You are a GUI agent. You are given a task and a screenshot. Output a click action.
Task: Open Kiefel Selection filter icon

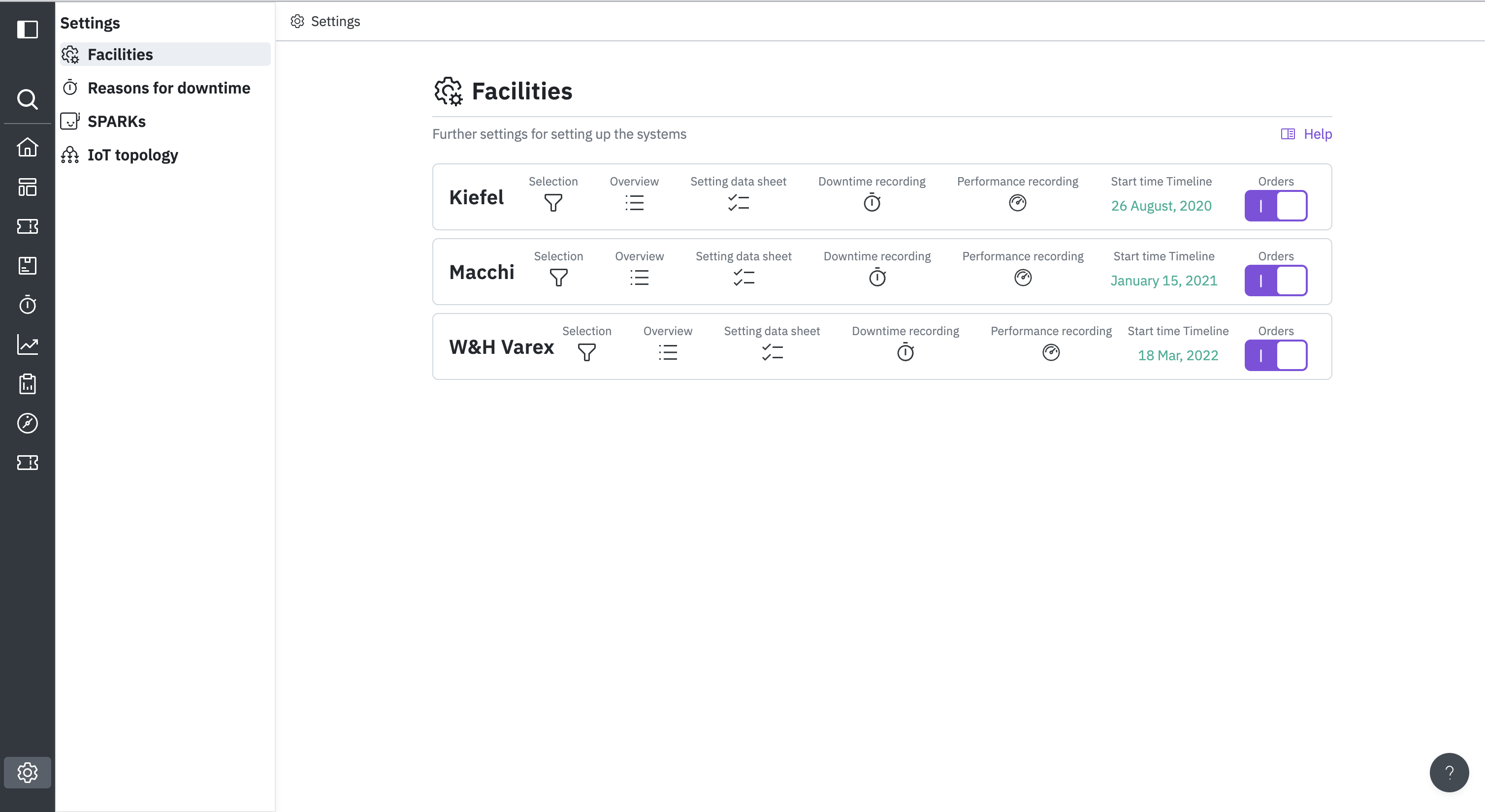pos(553,203)
